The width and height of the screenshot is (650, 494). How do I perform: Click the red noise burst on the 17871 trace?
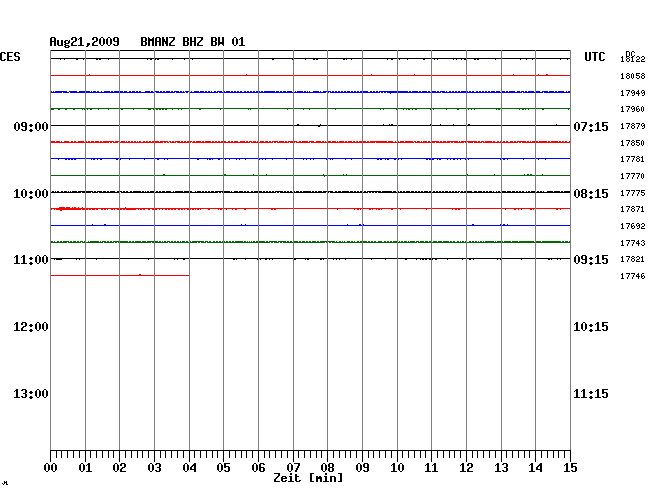[71, 208]
